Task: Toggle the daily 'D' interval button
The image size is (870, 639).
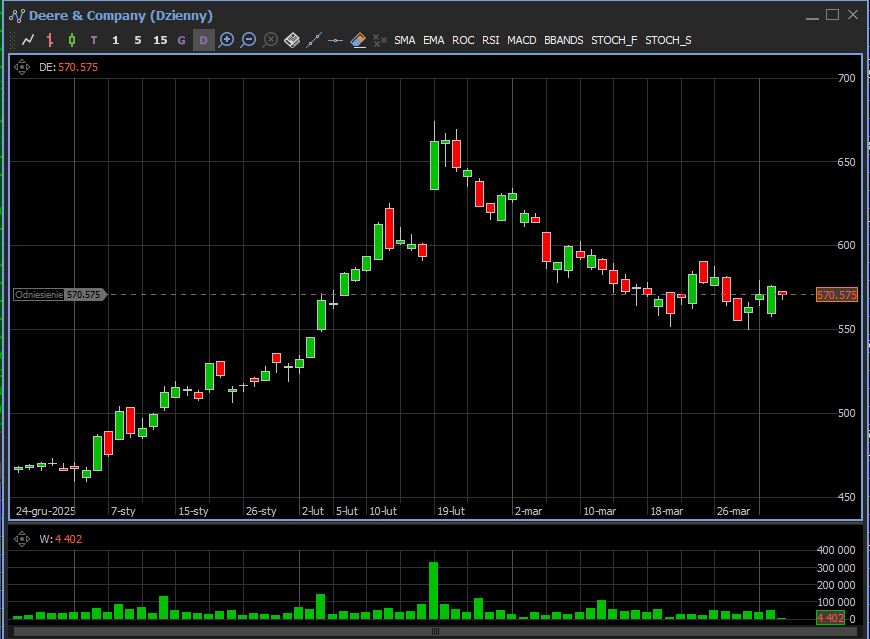Action: pos(204,40)
